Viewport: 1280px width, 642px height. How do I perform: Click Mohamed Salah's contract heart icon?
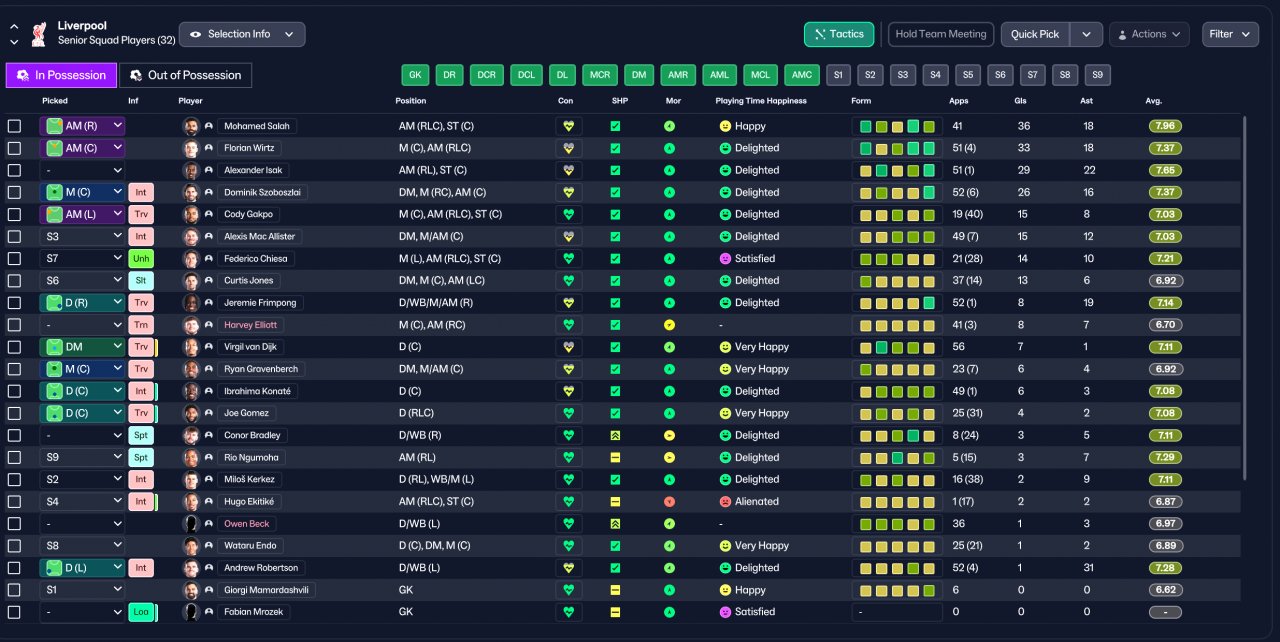(x=569, y=126)
